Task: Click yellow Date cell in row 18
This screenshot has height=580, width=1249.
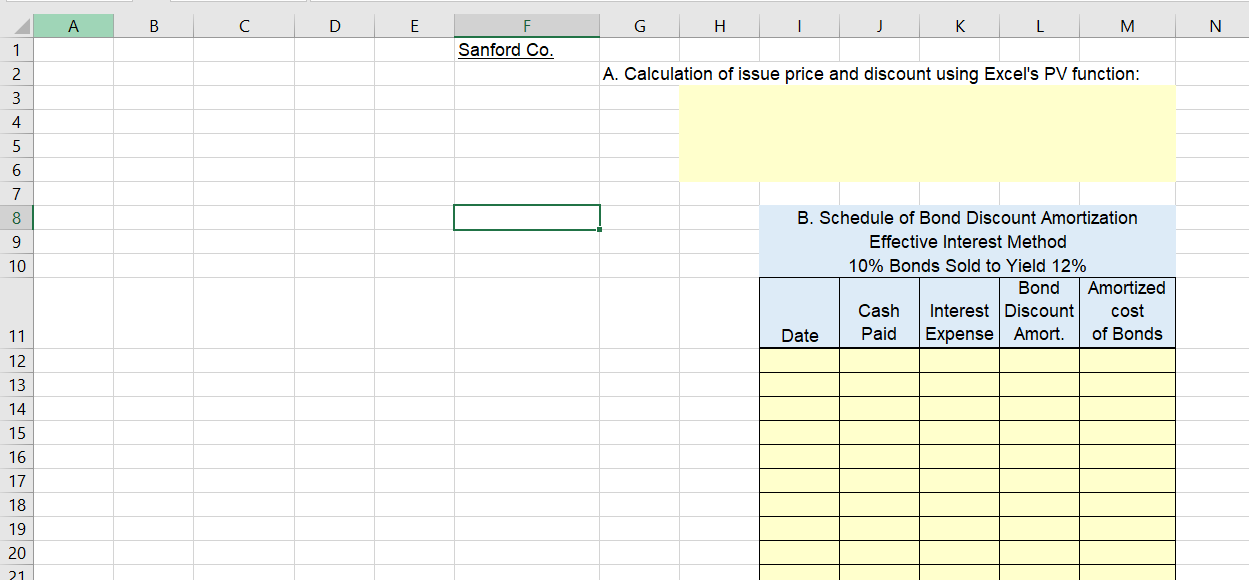Action: coord(799,505)
